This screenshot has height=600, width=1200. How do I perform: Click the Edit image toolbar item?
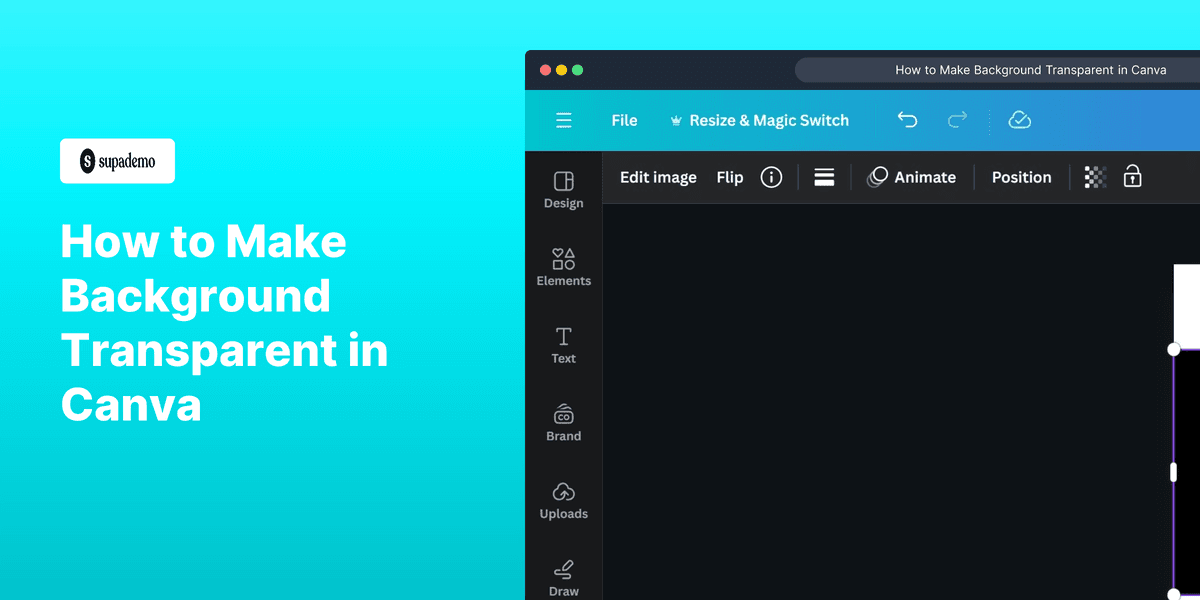pos(658,177)
